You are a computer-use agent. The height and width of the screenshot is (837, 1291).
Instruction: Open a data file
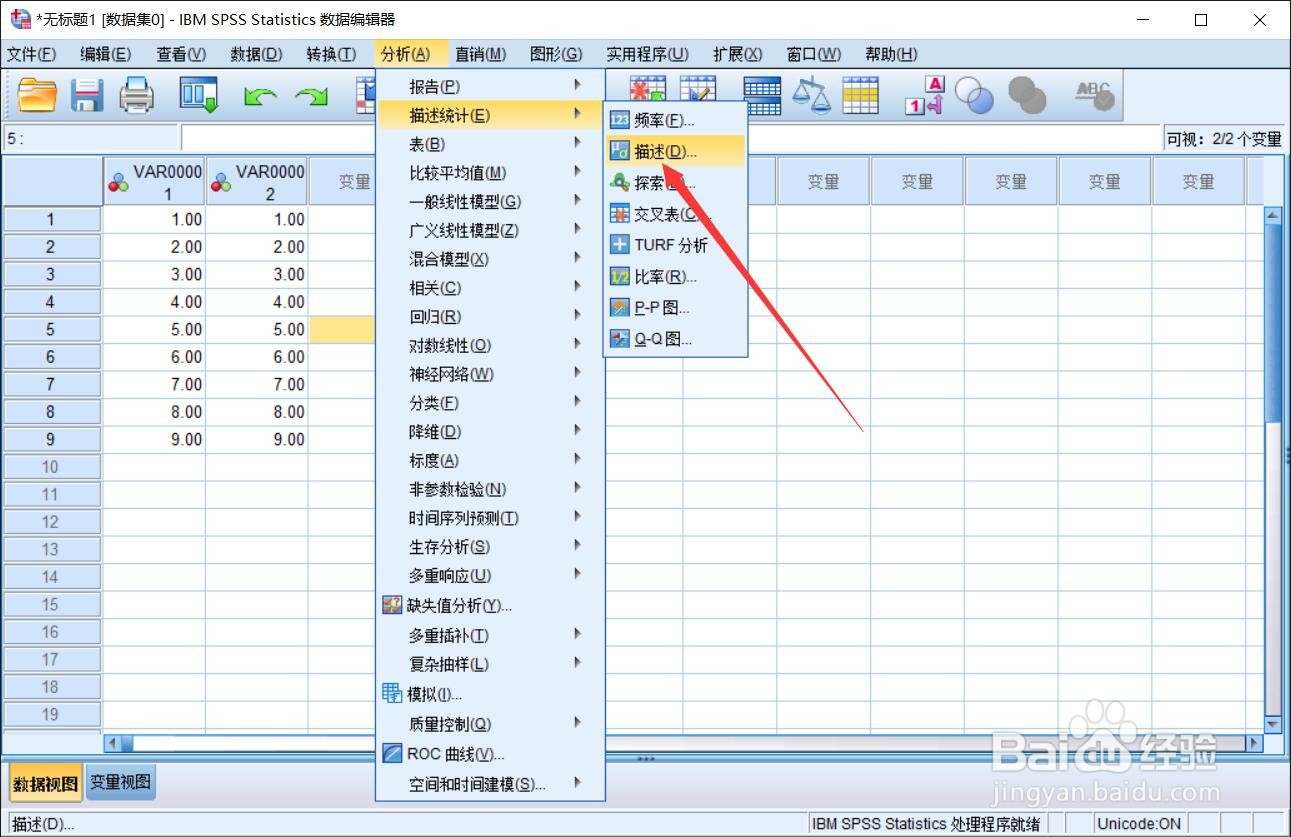[x=37, y=94]
